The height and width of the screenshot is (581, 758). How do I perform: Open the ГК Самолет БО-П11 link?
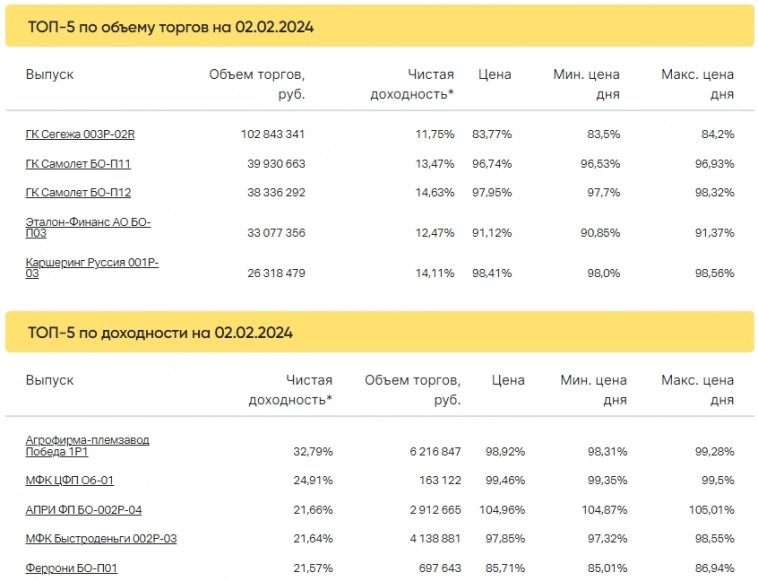point(78,163)
